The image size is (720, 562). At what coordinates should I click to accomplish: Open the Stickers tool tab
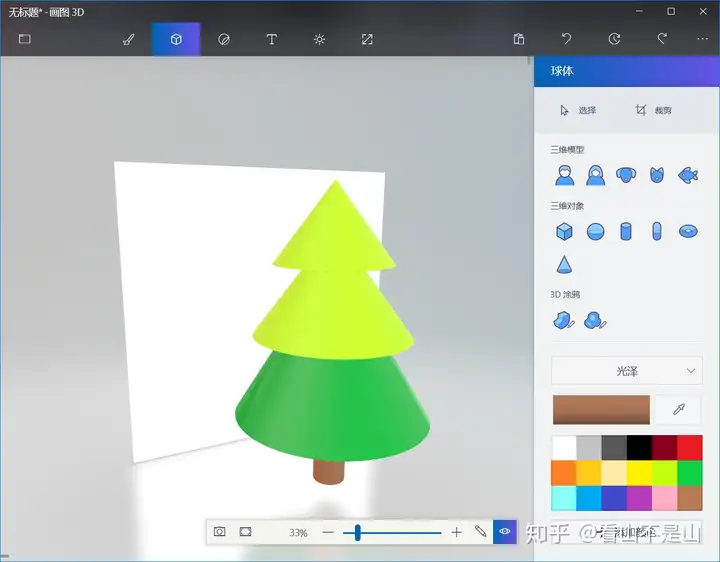click(x=224, y=39)
